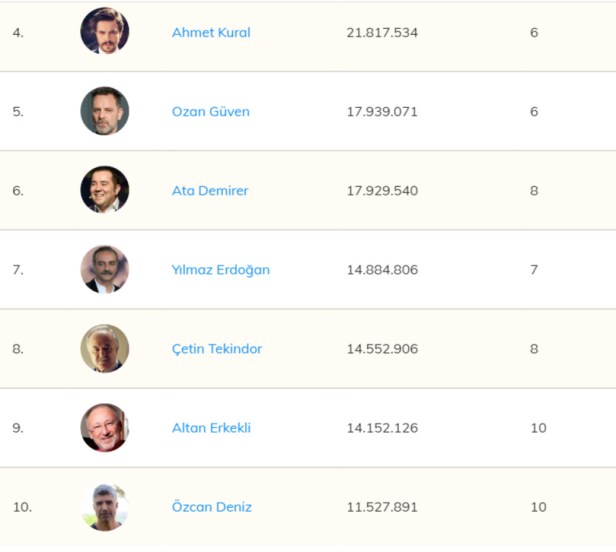This screenshot has width=616, height=552.
Task: Go to the Ata Demirer link
Action: [210, 190]
